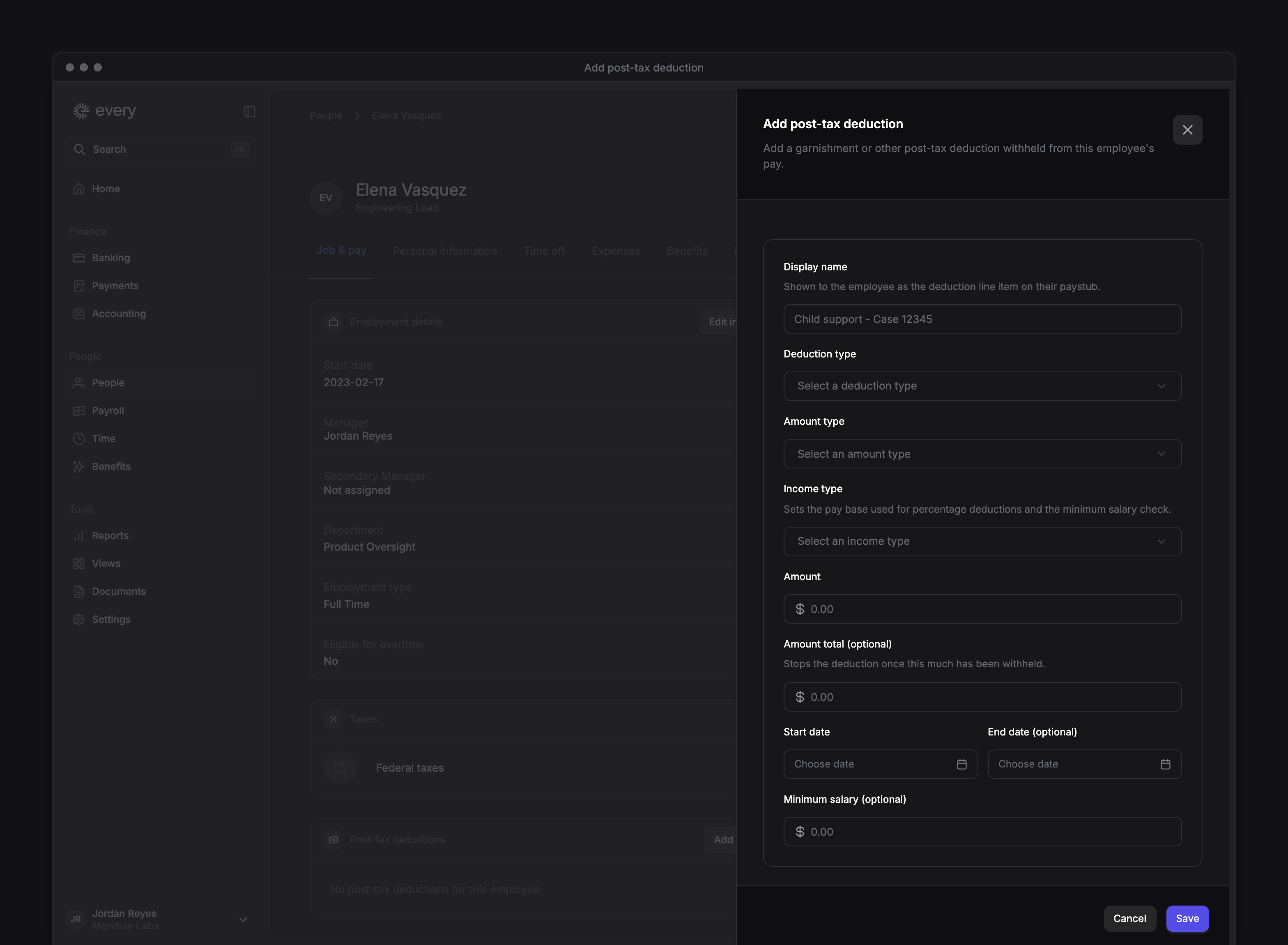Image resolution: width=1288 pixels, height=945 pixels.
Task: Switch to Personal information tab
Action: pos(445,251)
